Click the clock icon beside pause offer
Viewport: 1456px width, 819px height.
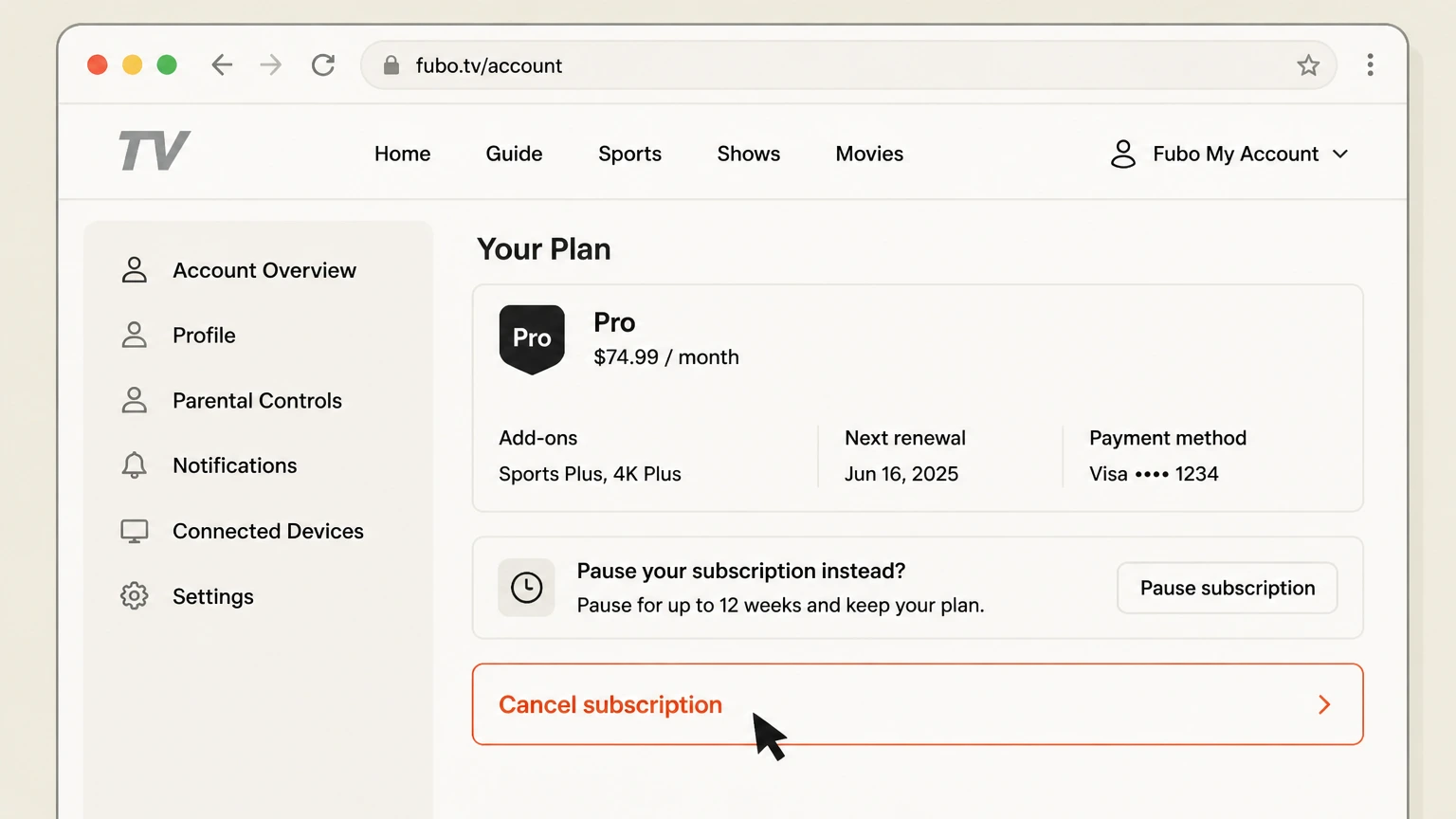pos(527,588)
